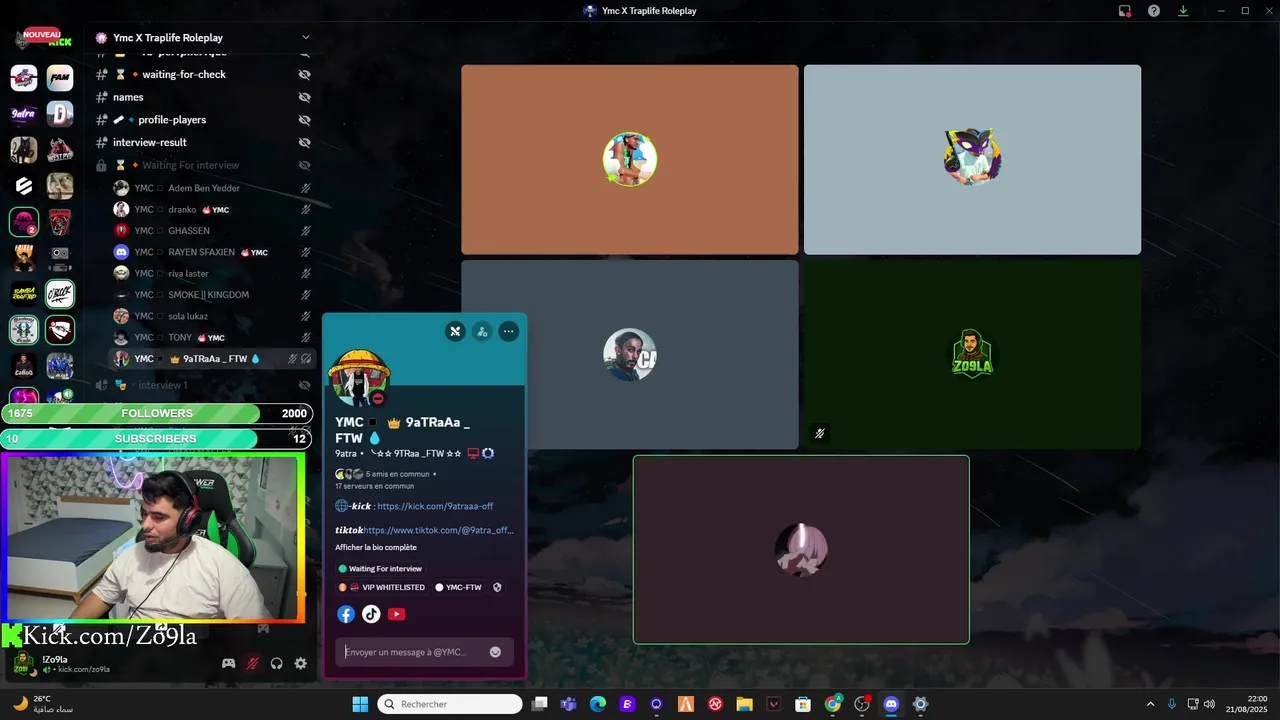Open YouTube connection on profile
Viewport: 1280px width, 720px height.
click(x=396, y=614)
